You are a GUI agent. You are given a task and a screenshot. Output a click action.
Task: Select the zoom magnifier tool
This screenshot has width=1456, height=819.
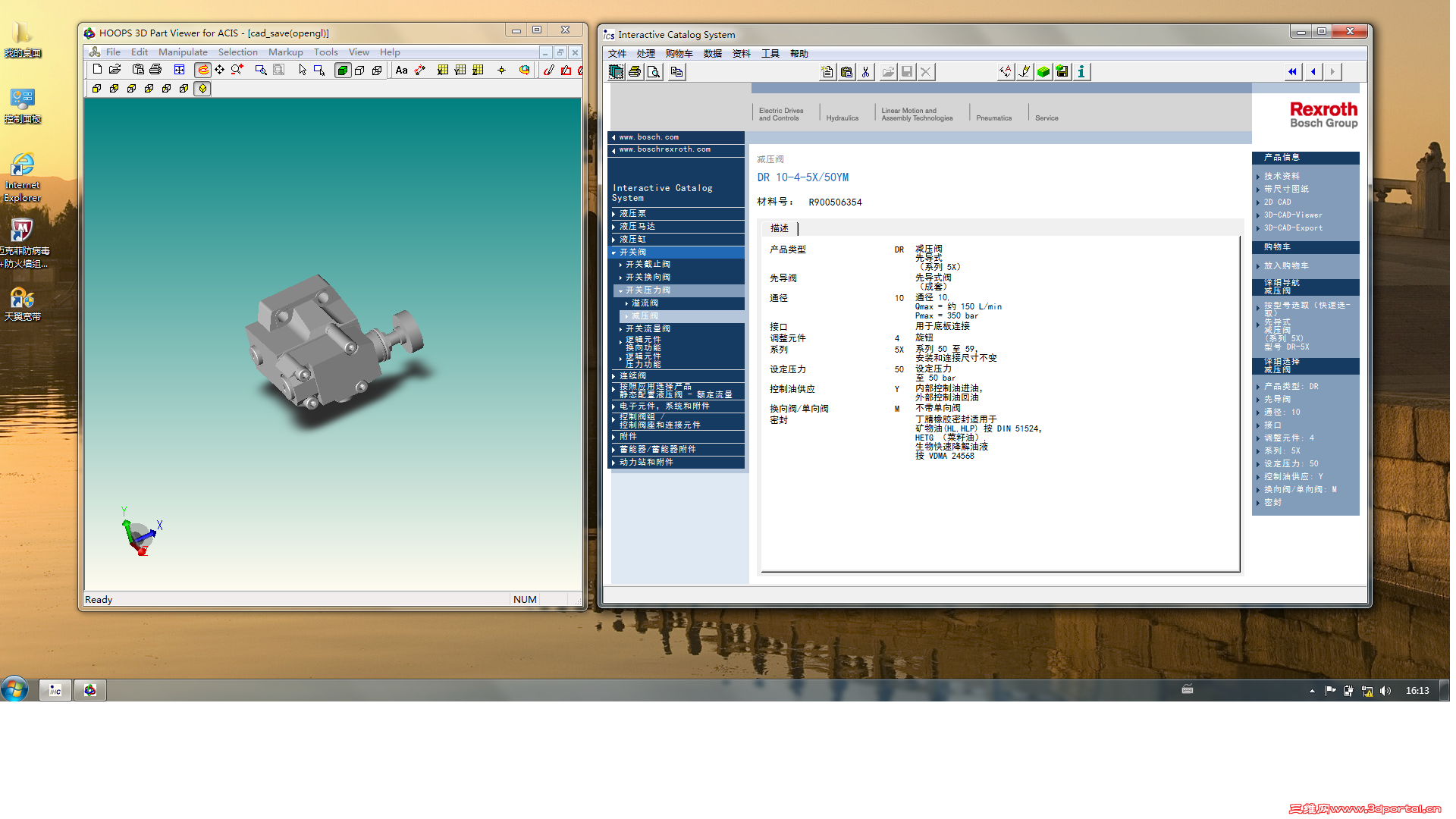pyautogui.click(x=237, y=70)
